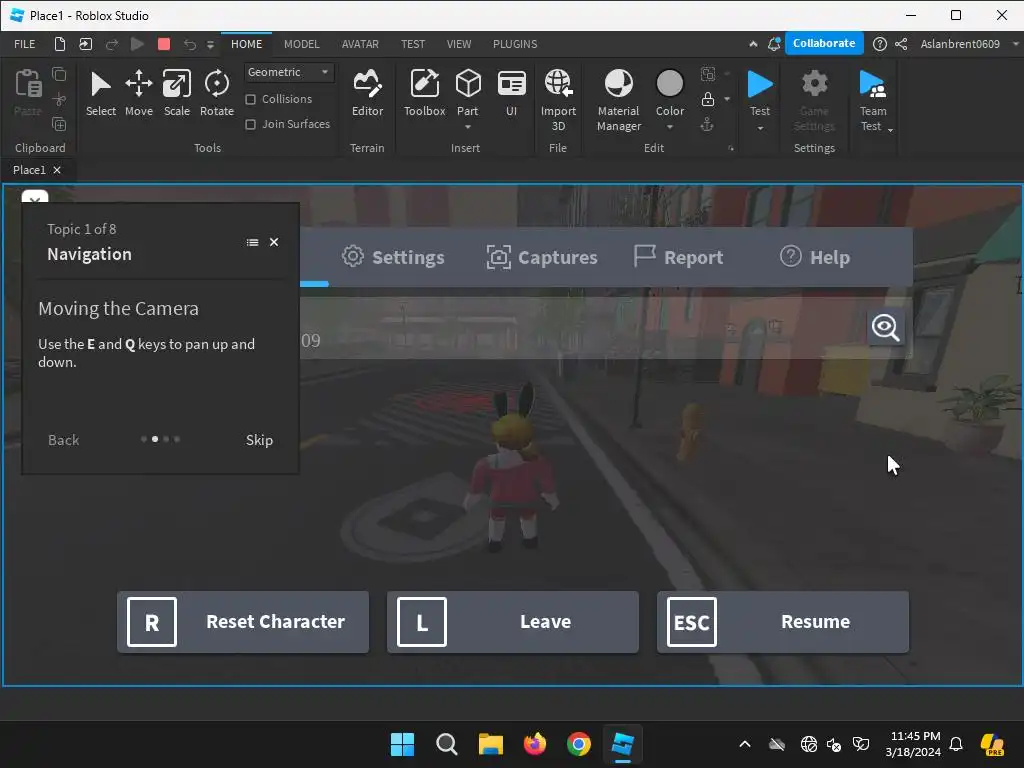
Task: Switch to the VIEW tab
Action: 458,44
